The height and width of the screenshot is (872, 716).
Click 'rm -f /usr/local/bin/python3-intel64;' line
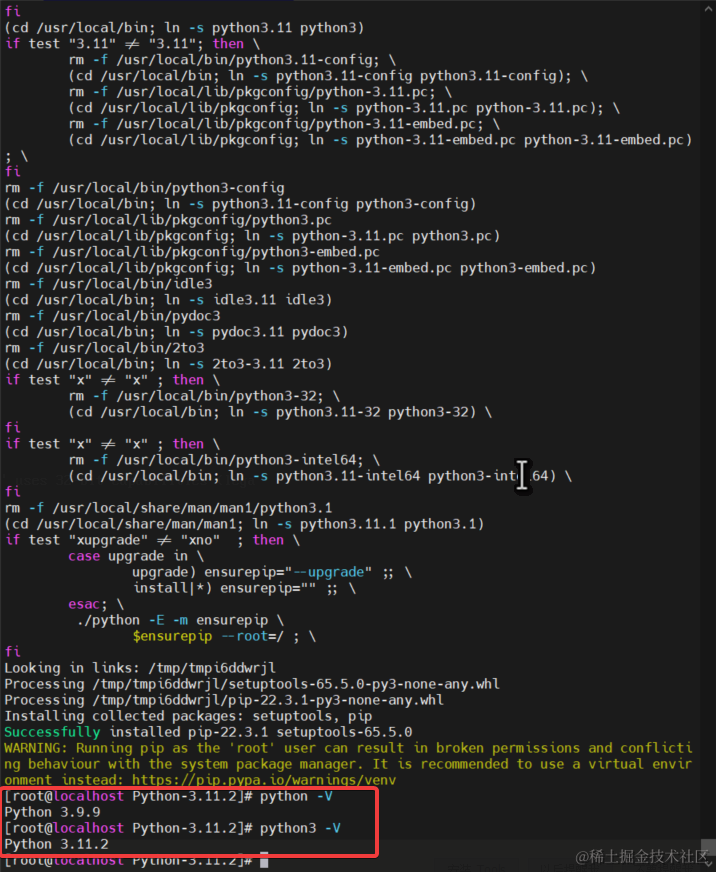click(224, 460)
